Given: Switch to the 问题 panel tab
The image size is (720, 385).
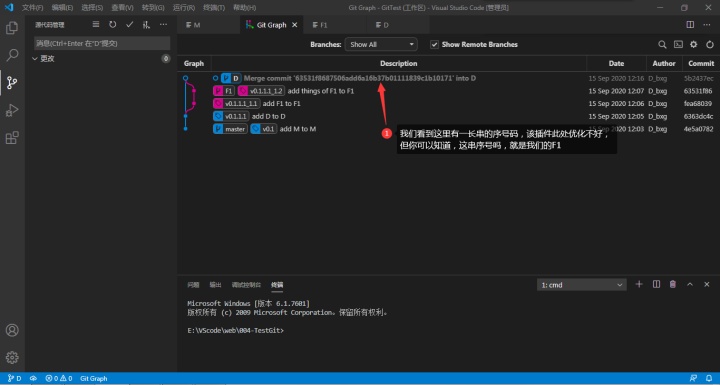Looking at the screenshot, I should pyautogui.click(x=193, y=285).
